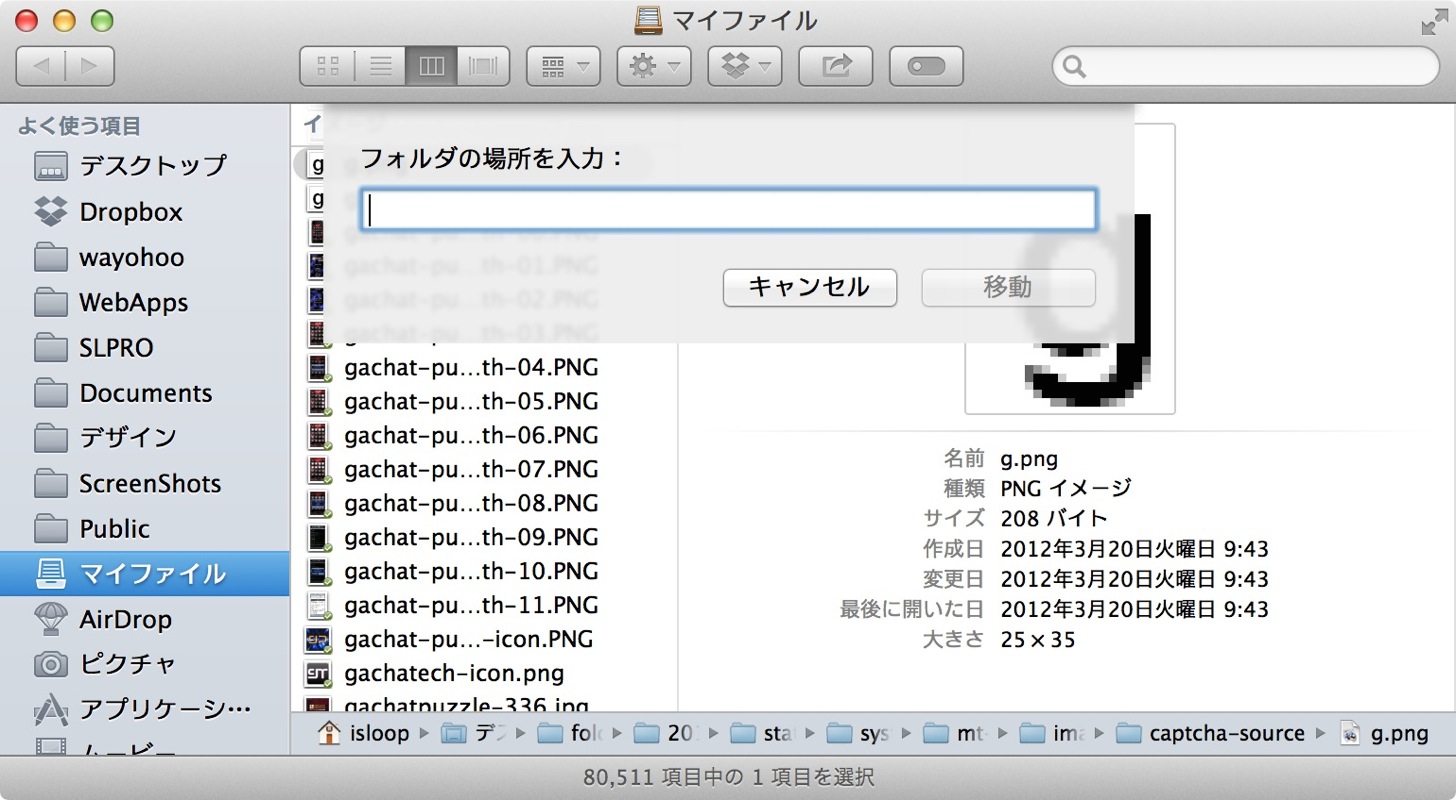Go forward with the right arrow button
Image resolution: width=1456 pixels, height=800 pixels.
pos(90,67)
